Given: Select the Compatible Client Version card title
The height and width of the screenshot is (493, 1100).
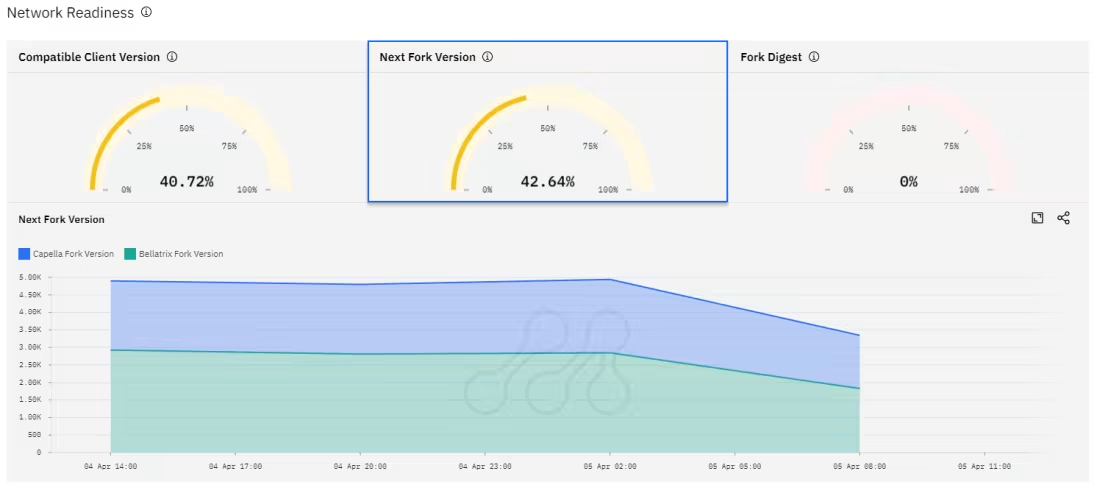Looking at the screenshot, I should 89,57.
